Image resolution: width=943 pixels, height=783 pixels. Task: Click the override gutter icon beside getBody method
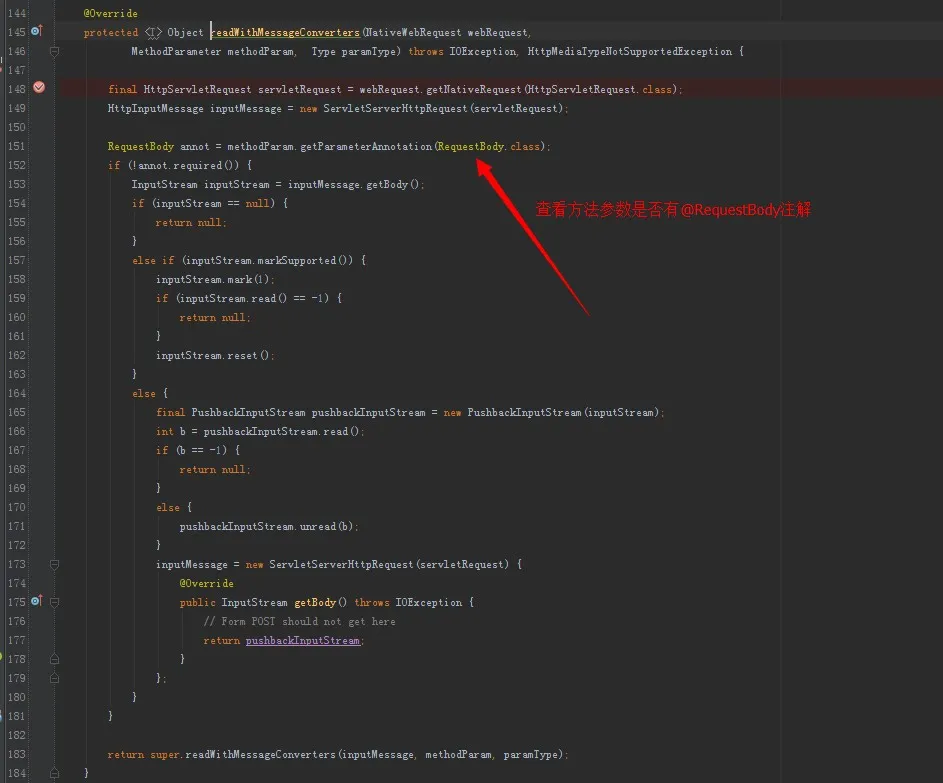pyautogui.click(x=37, y=601)
